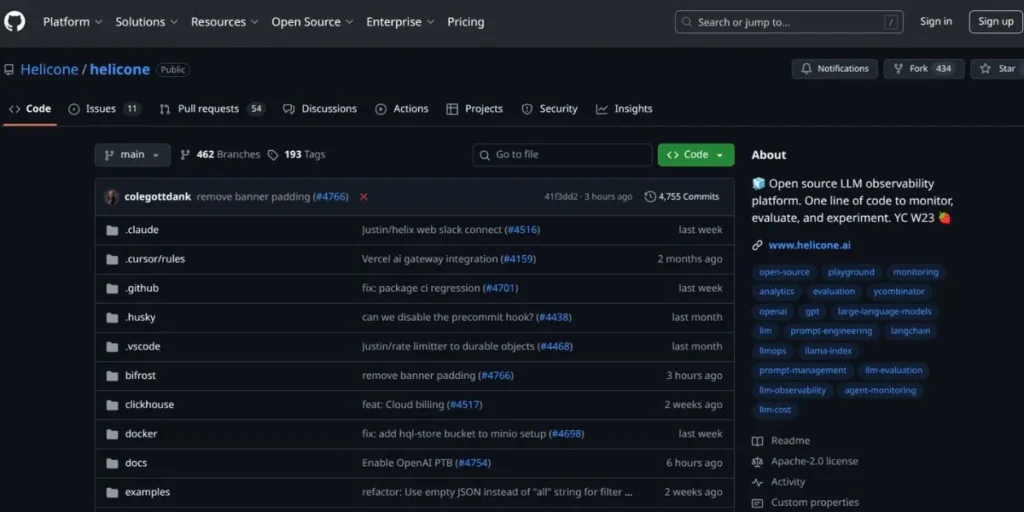Click the bell icon in Notifications
Image resolution: width=1024 pixels, height=512 pixels.
pos(806,69)
